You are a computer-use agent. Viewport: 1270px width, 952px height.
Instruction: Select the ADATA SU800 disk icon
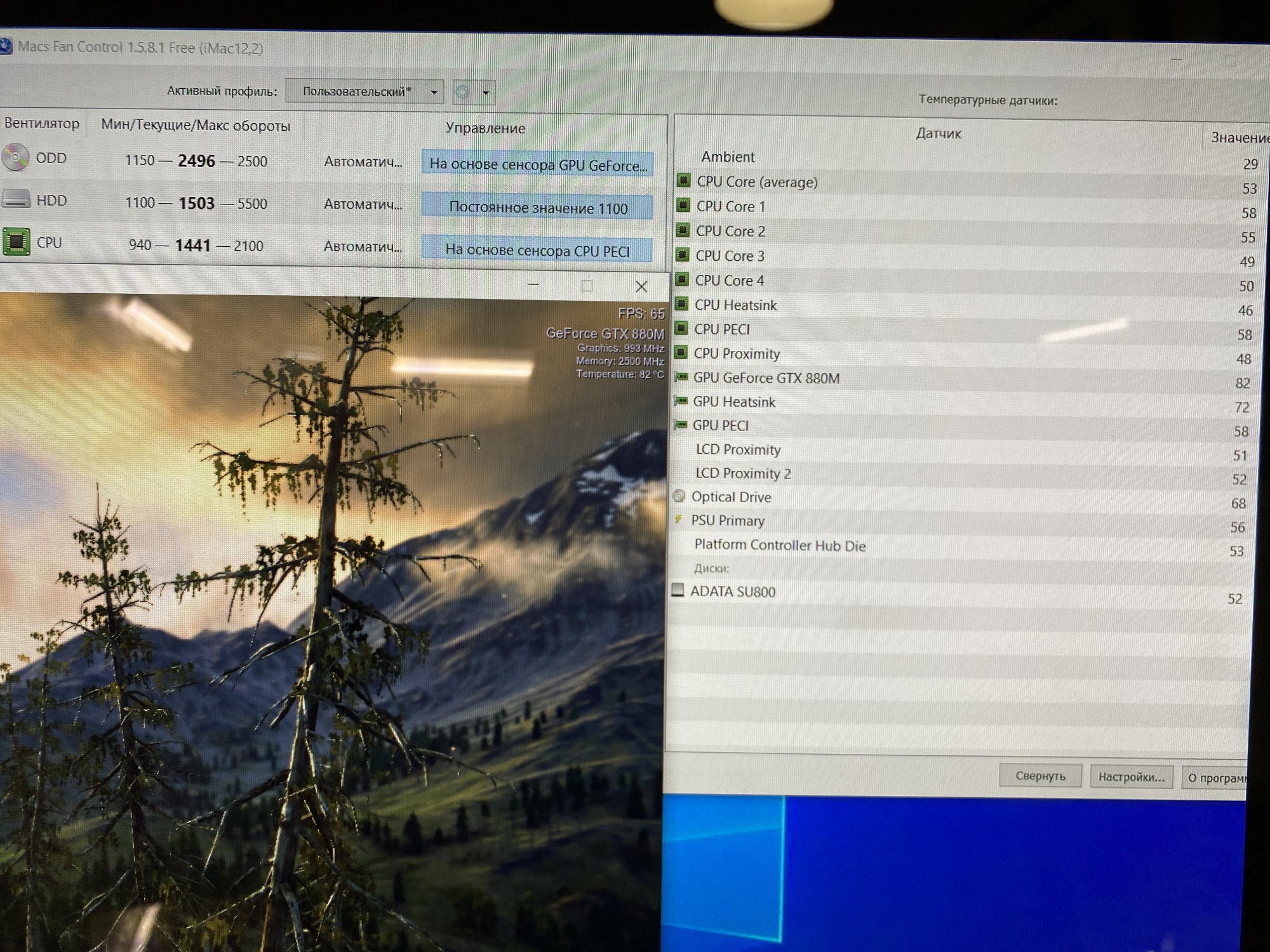[x=678, y=590]
